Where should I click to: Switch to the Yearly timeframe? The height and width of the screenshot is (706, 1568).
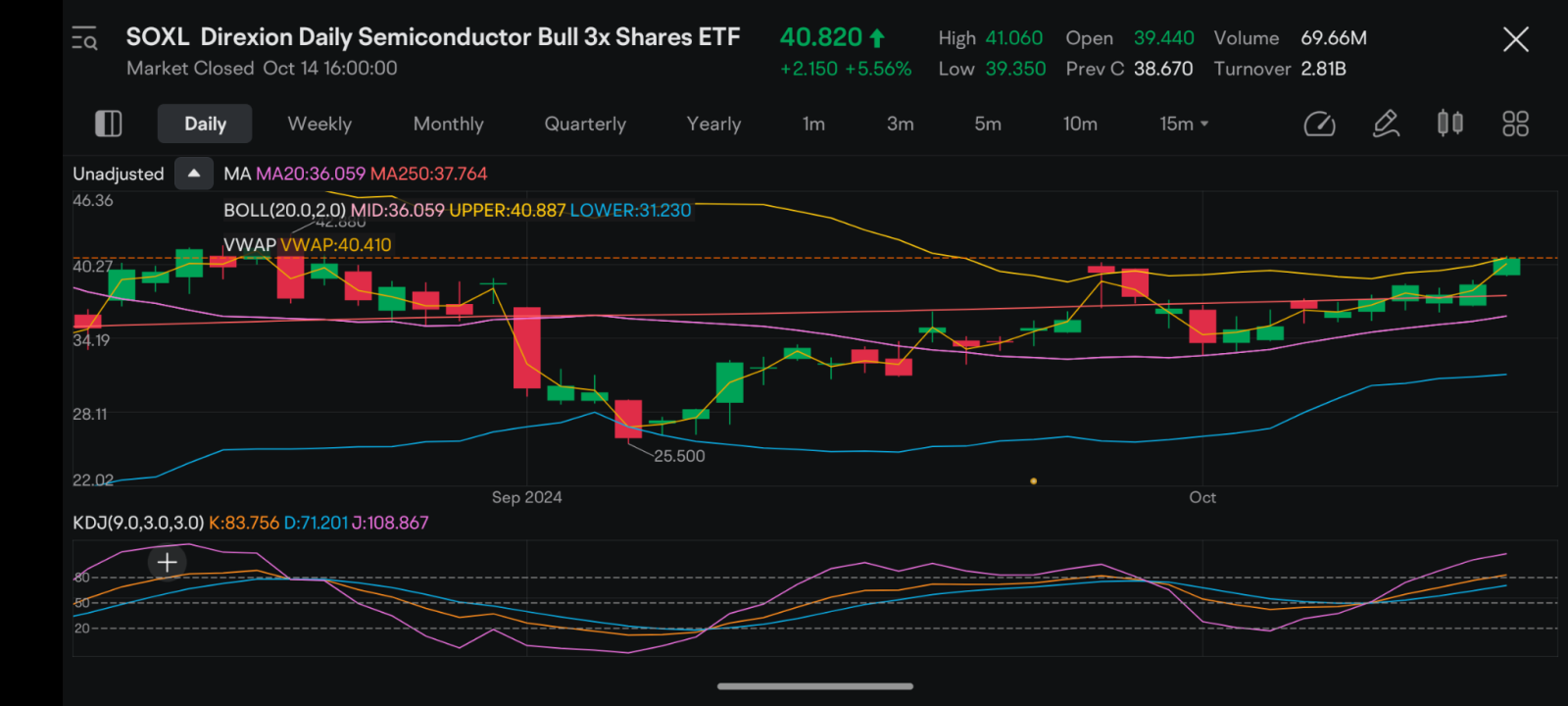pyautogui.click(x=713, y=124)
